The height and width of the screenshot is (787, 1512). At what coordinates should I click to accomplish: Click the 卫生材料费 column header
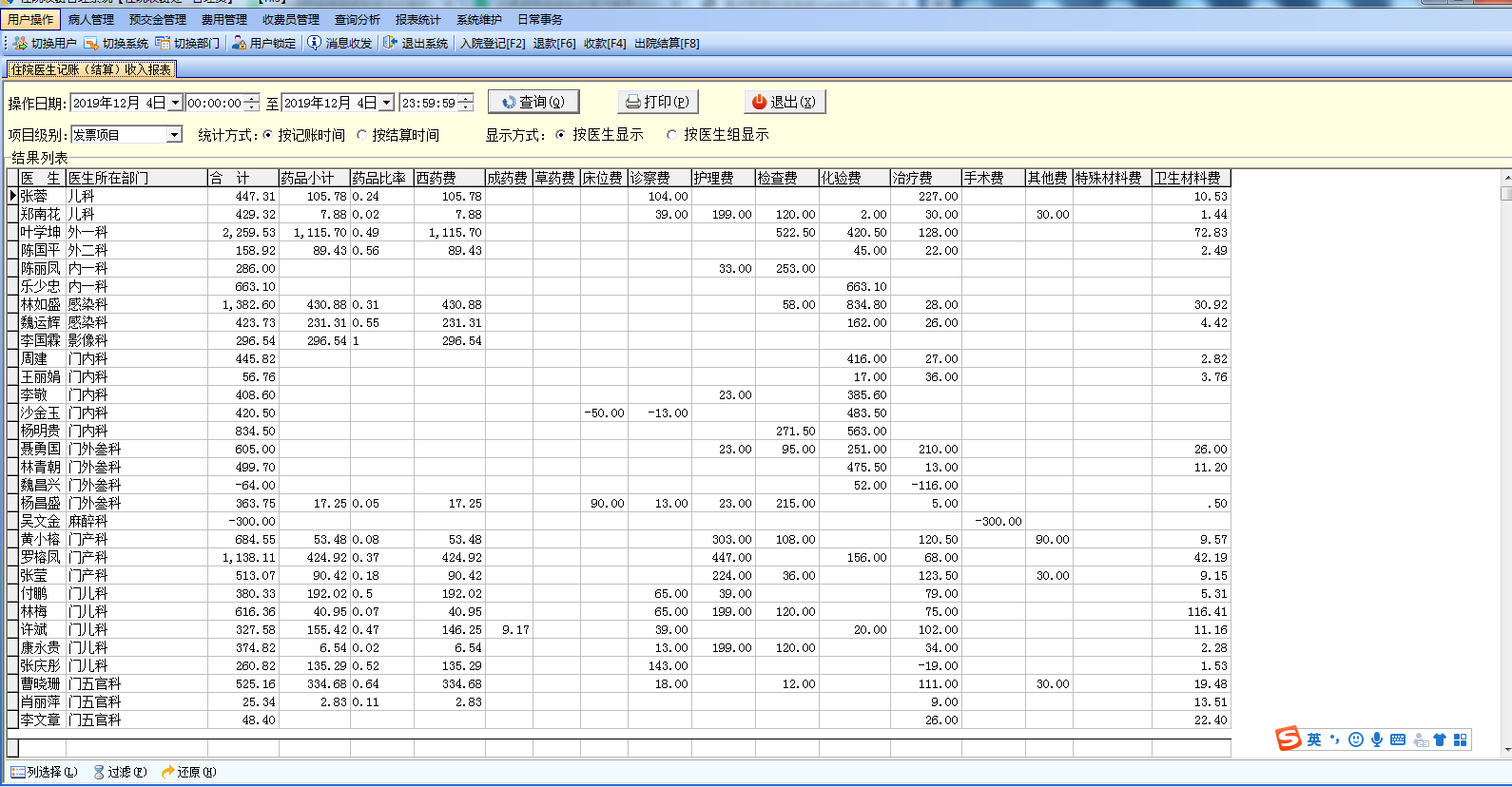[1192, 178]
